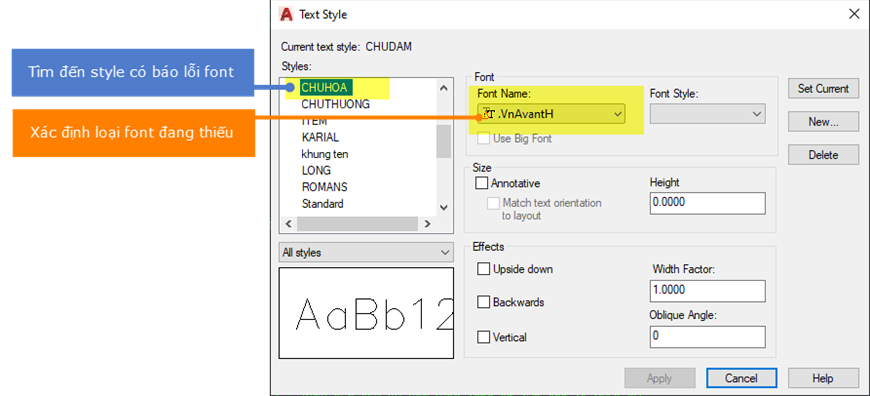Screen dimensions: 870x396
Task: Select the ROMANS style
Action: click(325, 187)
